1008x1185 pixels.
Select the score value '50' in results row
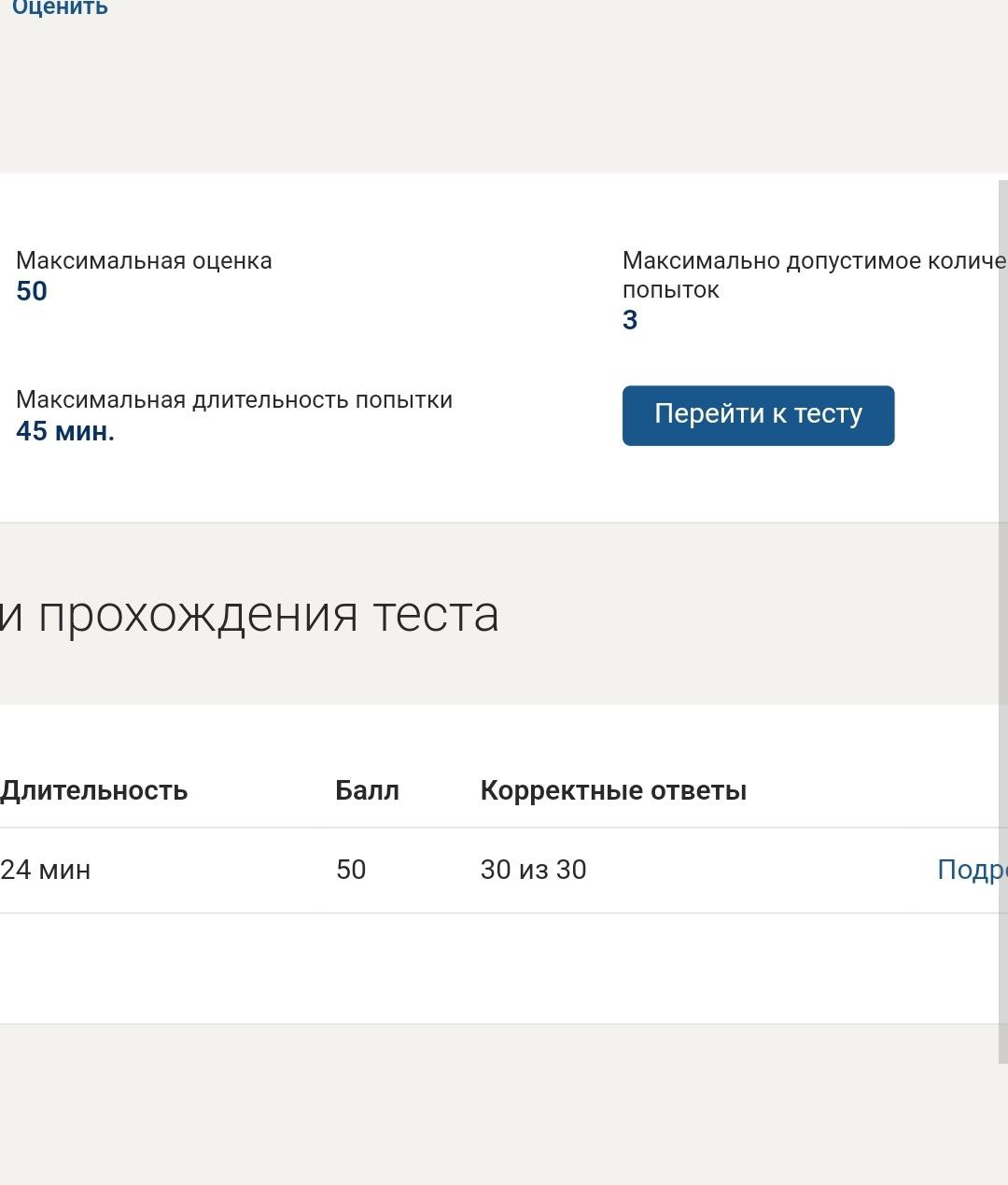351,870
